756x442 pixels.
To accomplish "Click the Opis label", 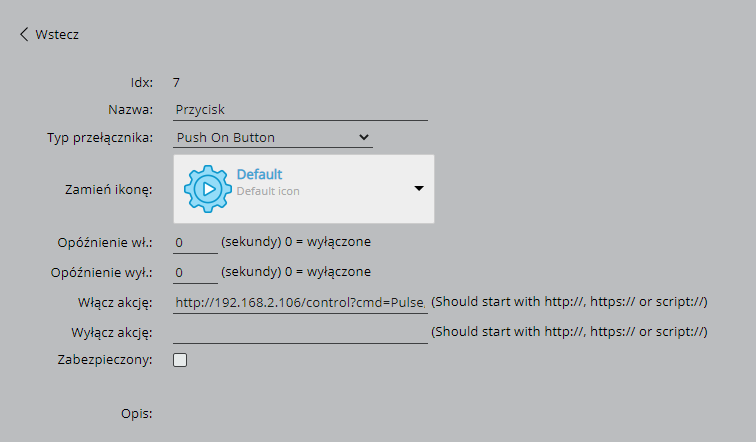I will [x=136, y=411].
